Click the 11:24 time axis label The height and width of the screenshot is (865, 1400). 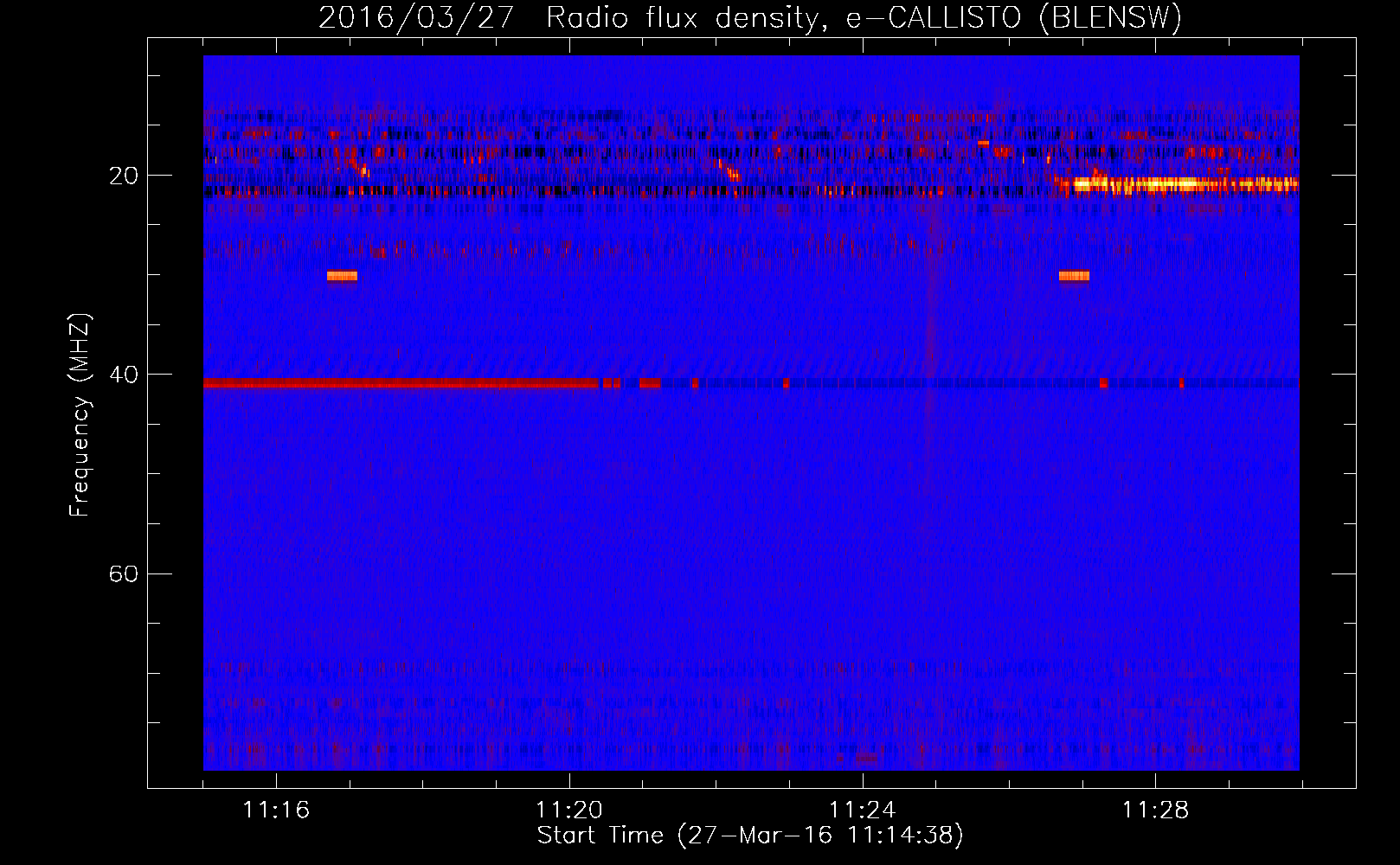(862, 810)
